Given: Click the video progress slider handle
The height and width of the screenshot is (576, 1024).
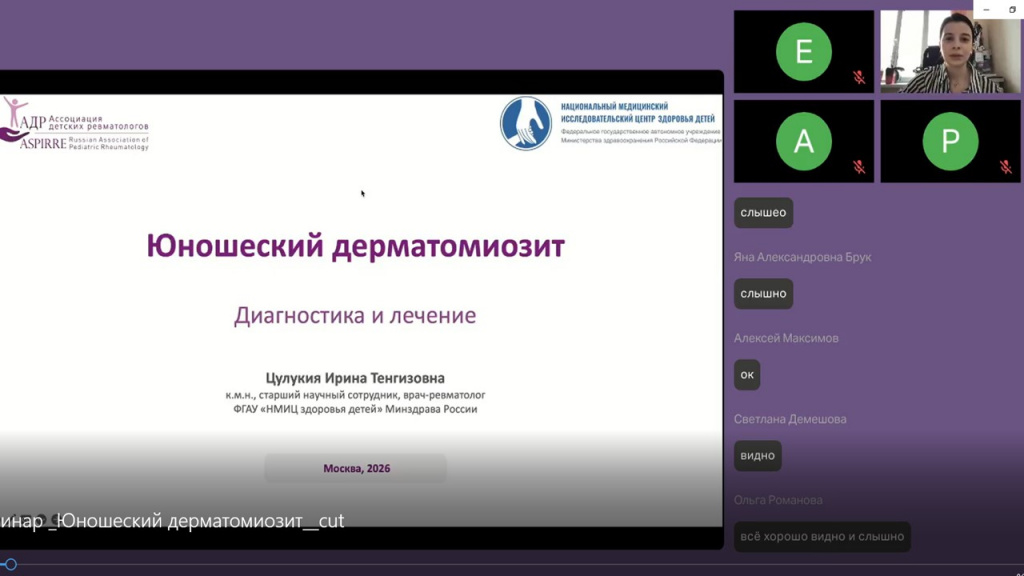Looking at the screenshot, I should [x=10, y=564].
